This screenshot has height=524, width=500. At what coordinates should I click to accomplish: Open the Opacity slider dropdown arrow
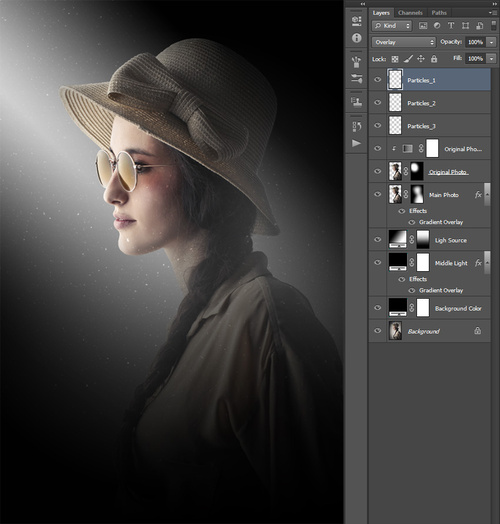pyautogui.click(x=491, y=42)
